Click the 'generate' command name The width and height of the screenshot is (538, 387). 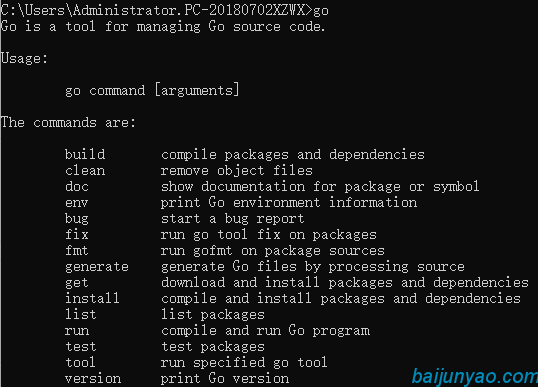tap(97, 267)
